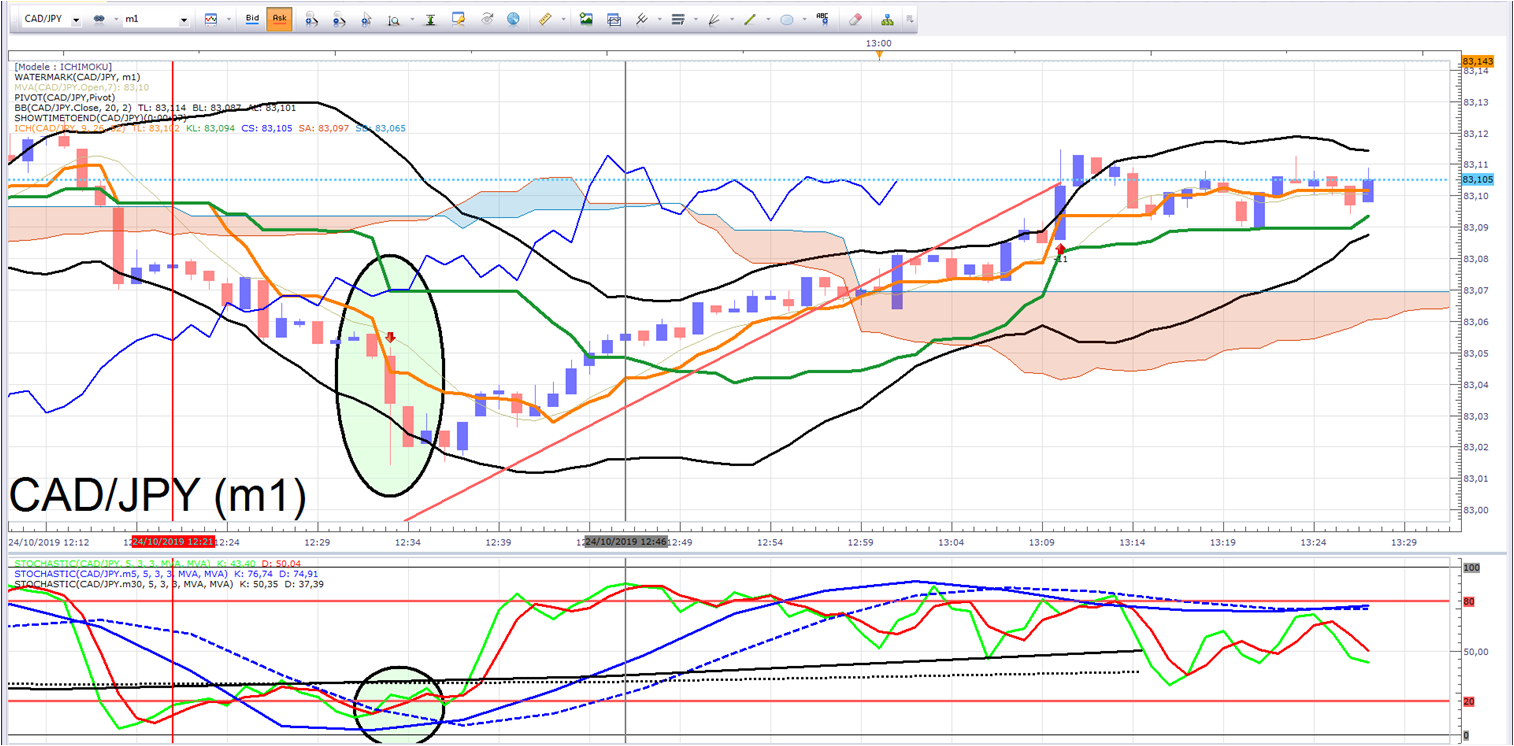Screen dimensions: 1514x746
Task: Click the green vertical autoscale icon
Action: (x=431, y=19)
